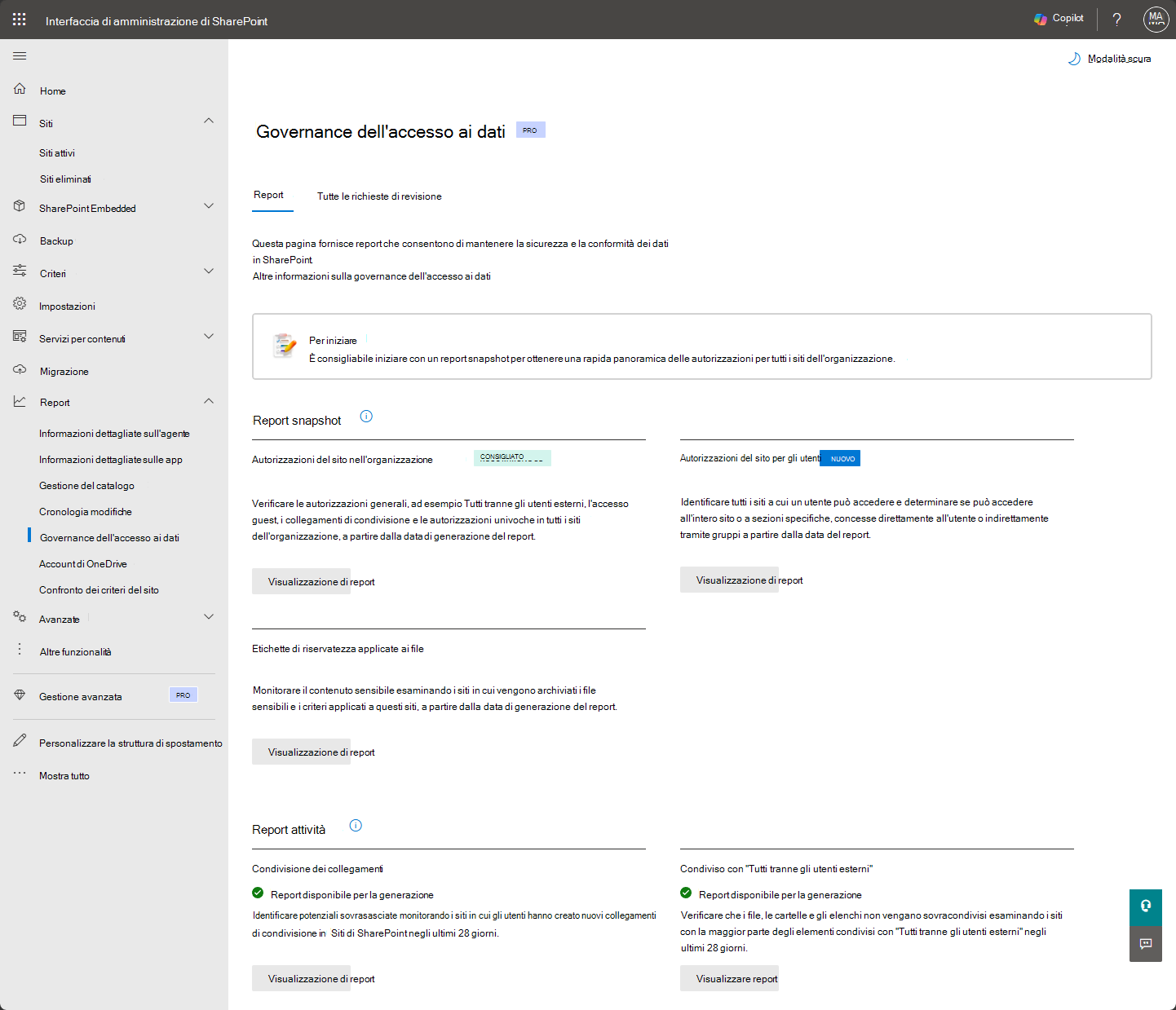This screenshot has height=1010, width=1176.
Task: Click the SharePoint Embedded cube icon
Action: tap(20, 206)
